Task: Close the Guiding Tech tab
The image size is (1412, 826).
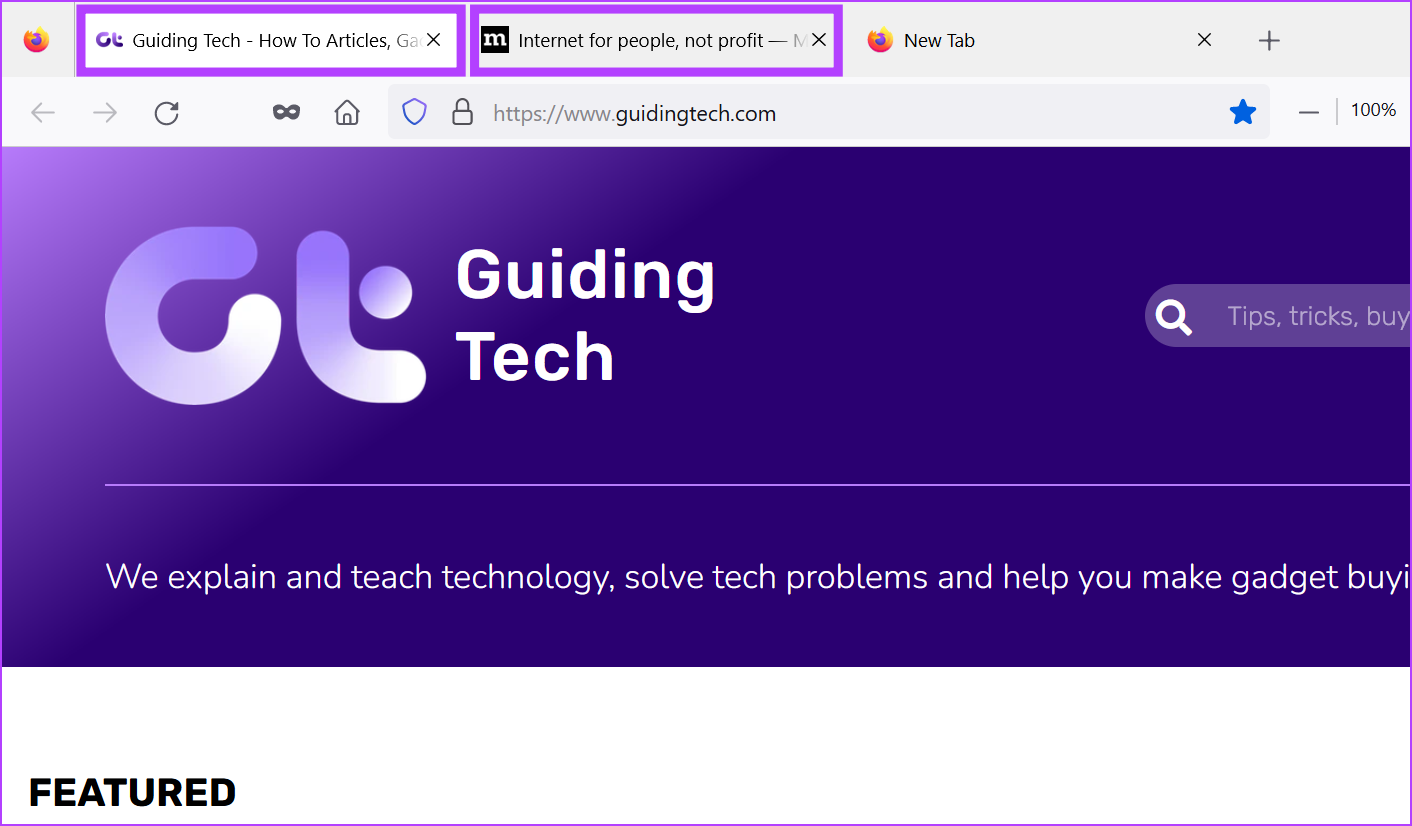Action: pyautogui.click(x=434, y=40)
